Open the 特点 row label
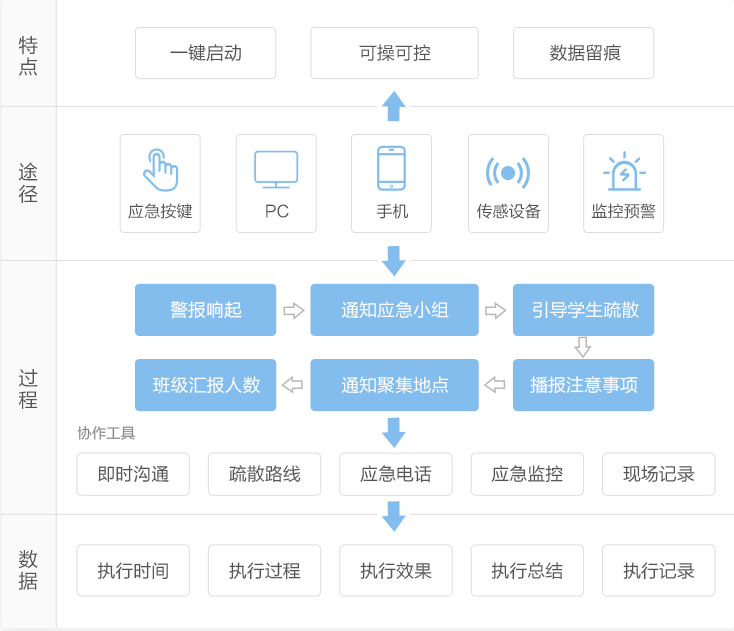The height and width of the screenshot is (631, 734). [x=28, y=54]
